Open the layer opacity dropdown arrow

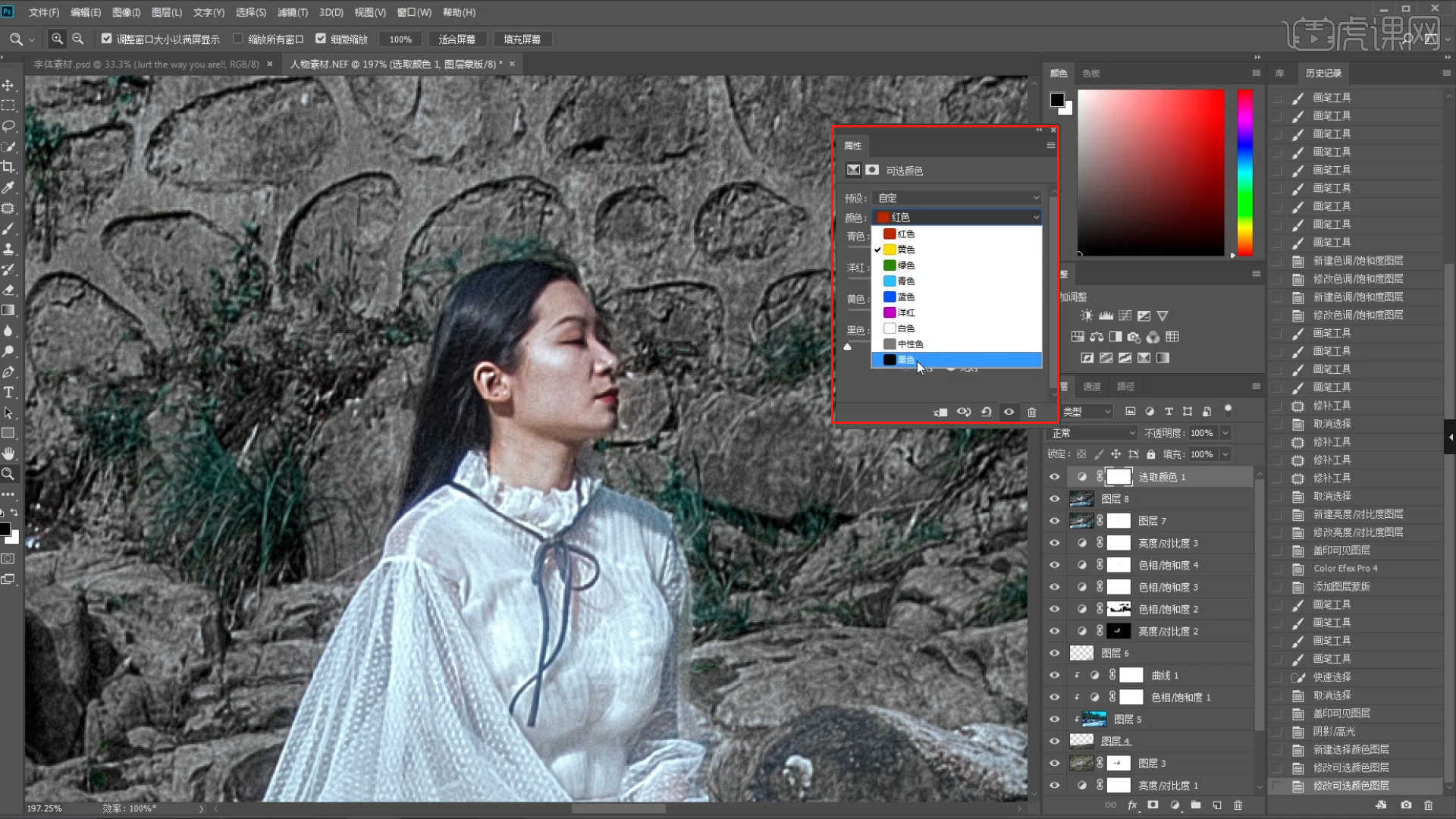pyautogui.click(x=1225, y=433)
